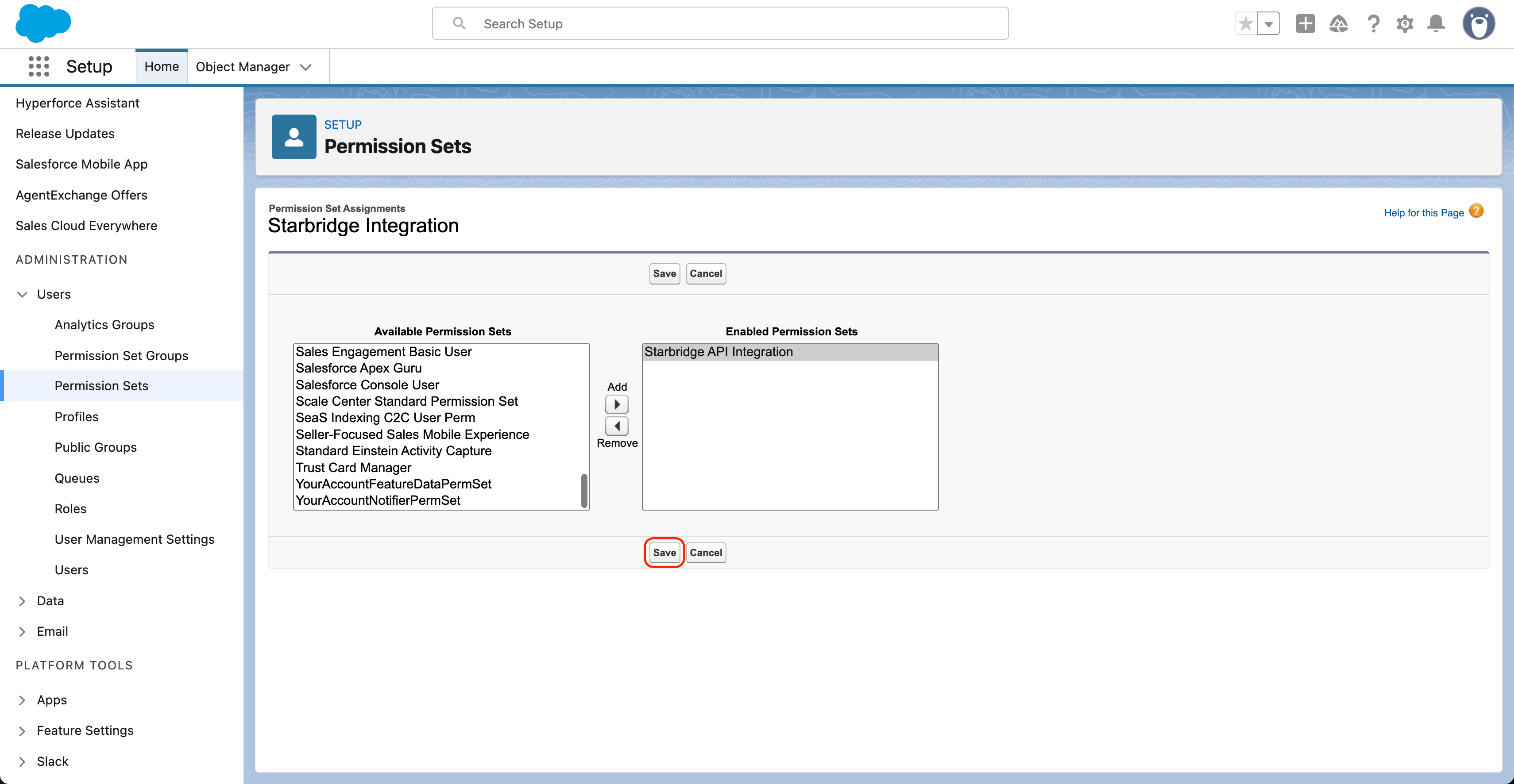1514x784 pixels.
Task: Open Sales Cloud Everywhere in sidebar
Action: pyautogui.click(x=86, y=226)
